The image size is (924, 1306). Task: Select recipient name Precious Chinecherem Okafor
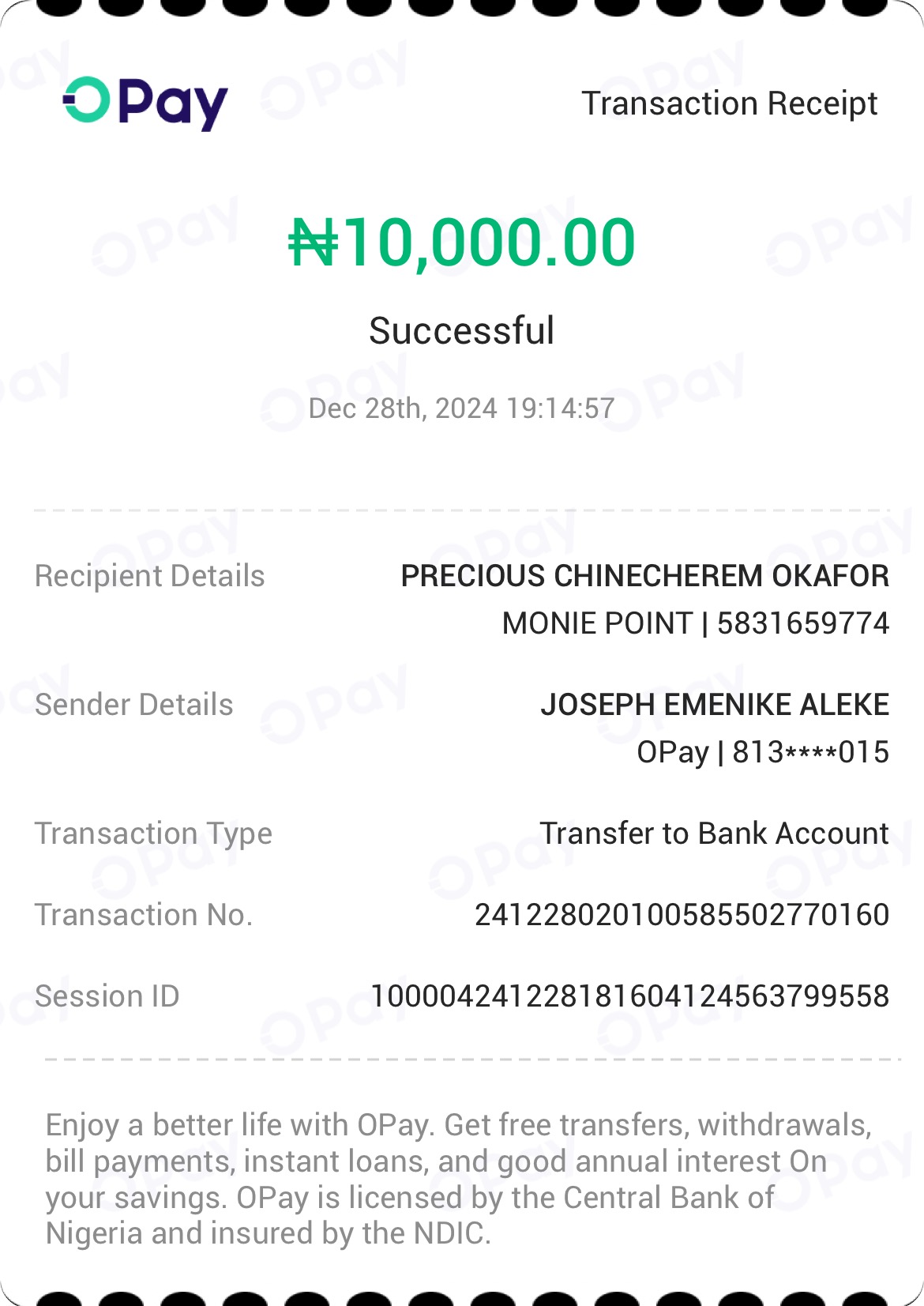click(644, 576)
